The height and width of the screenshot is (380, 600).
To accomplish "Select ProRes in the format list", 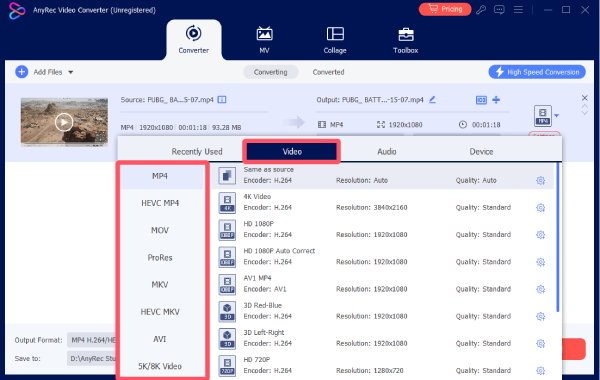I will [x=160, y=258].
